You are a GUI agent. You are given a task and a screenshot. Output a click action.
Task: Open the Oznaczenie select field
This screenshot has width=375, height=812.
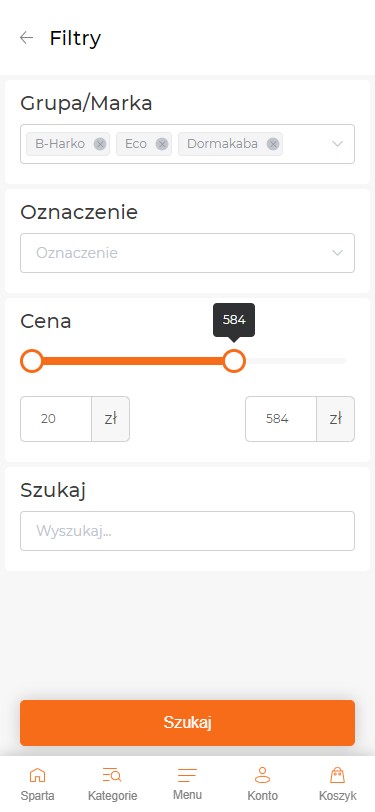188,253
